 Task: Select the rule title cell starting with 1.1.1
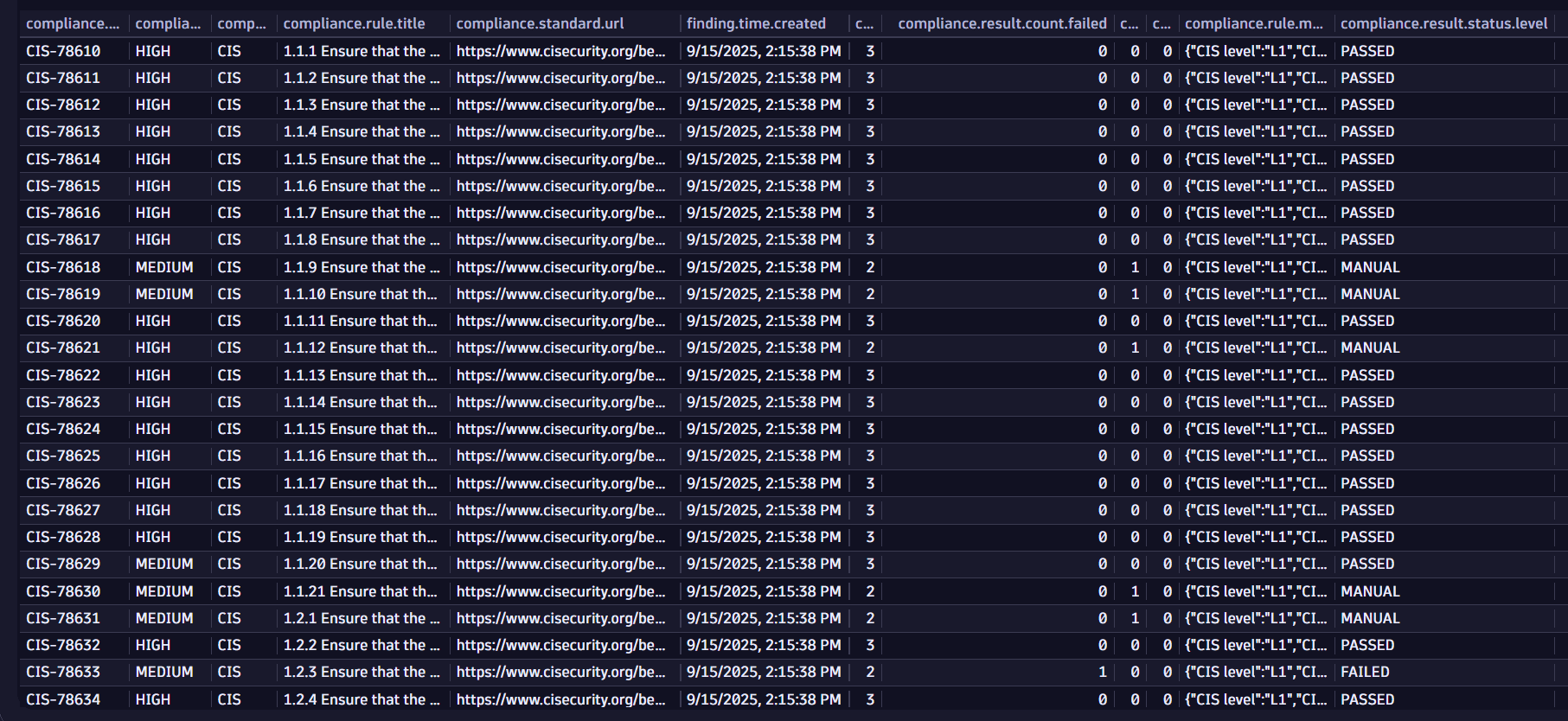pyautogui.click(x=362, y=51)
